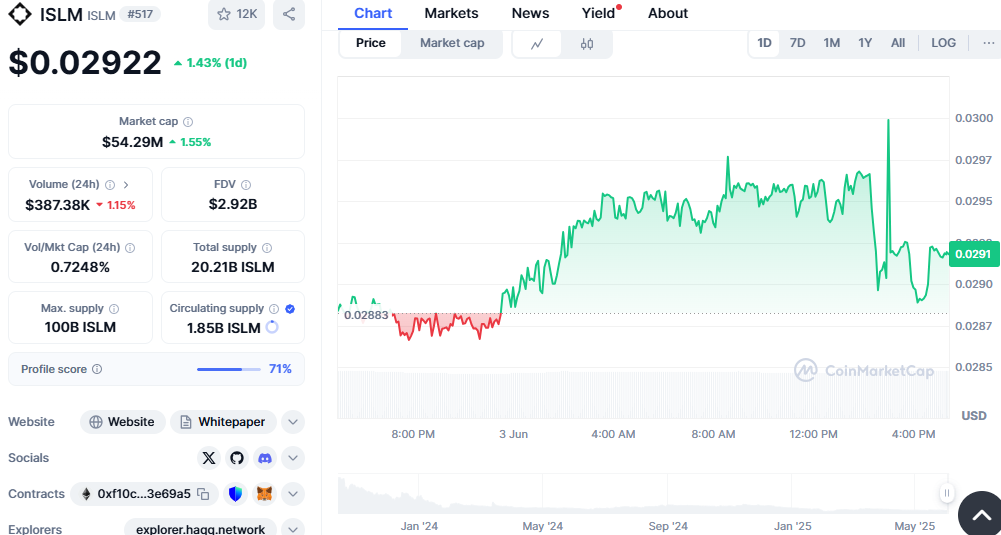1001x535 pixels.
Task: Click the circulating supply progress ring
Action: click(x=271, y=328)
